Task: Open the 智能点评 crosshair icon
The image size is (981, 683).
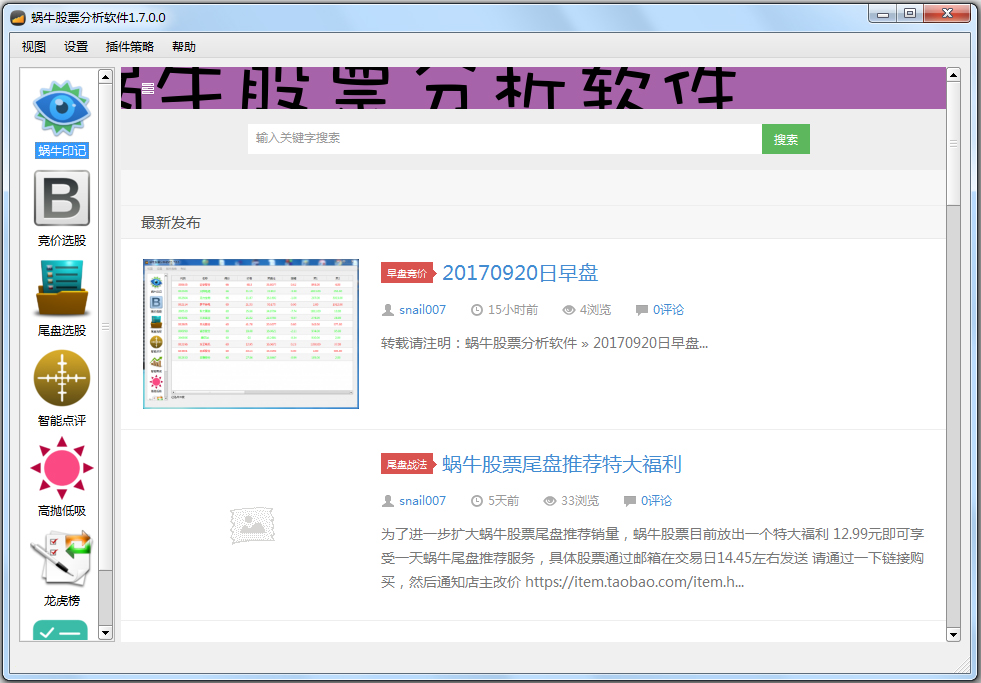Action: (61, 378)
